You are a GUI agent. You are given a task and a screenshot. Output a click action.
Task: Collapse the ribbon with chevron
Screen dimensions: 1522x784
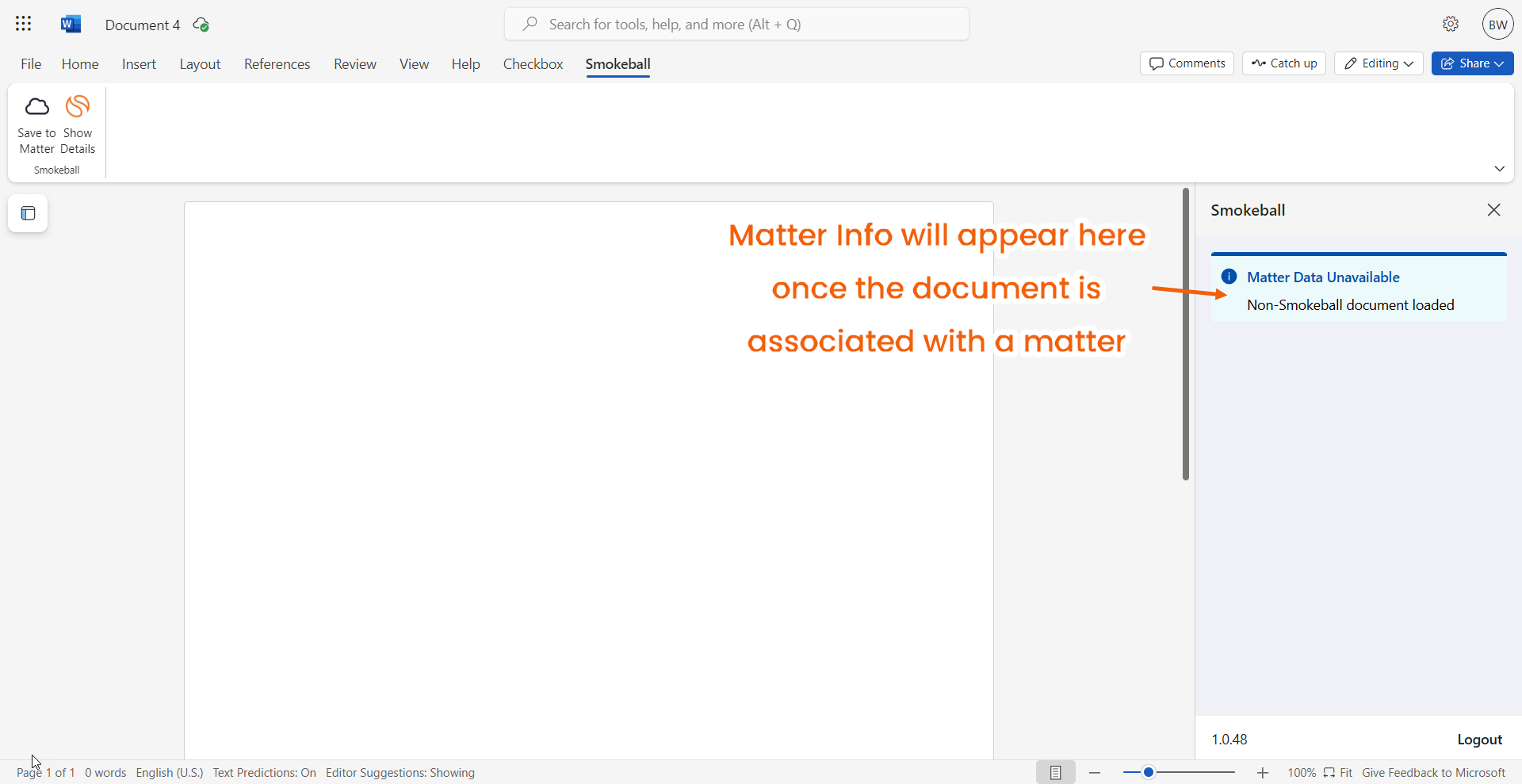(1499, 168)
